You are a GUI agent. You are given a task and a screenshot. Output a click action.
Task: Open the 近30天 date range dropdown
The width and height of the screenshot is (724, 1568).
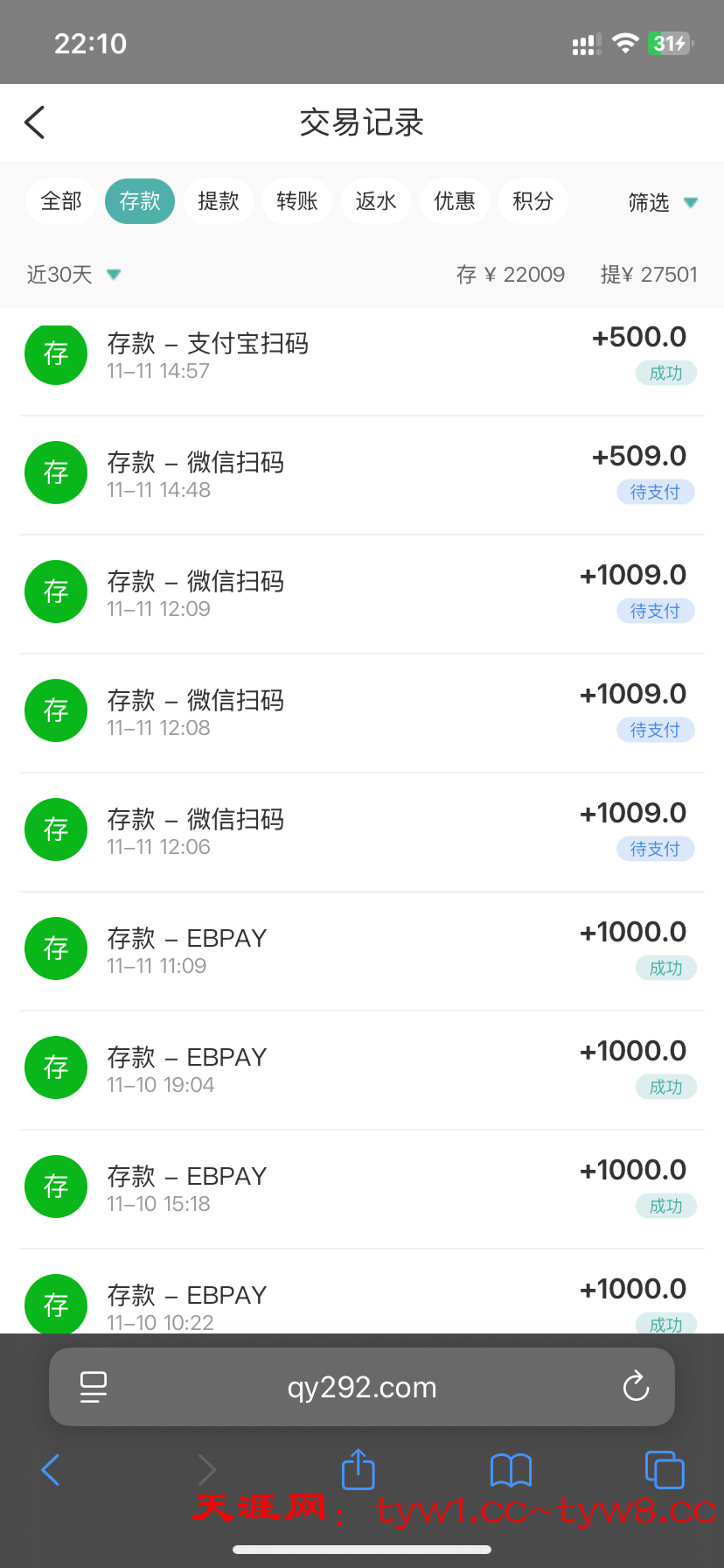pos(73,275)
